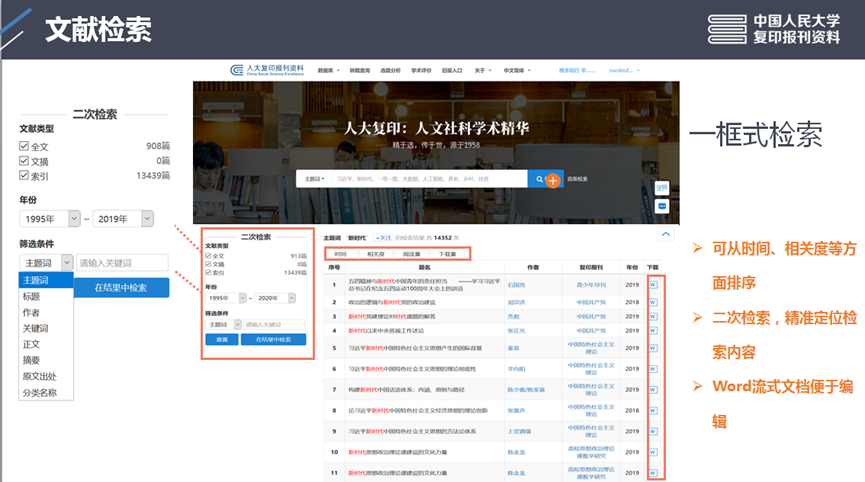Image resolution: width=865 pixels, height=482 pixels.
Task: Open 主题词 dropdown in small boxed panel
Action: (x=223, y=324)
